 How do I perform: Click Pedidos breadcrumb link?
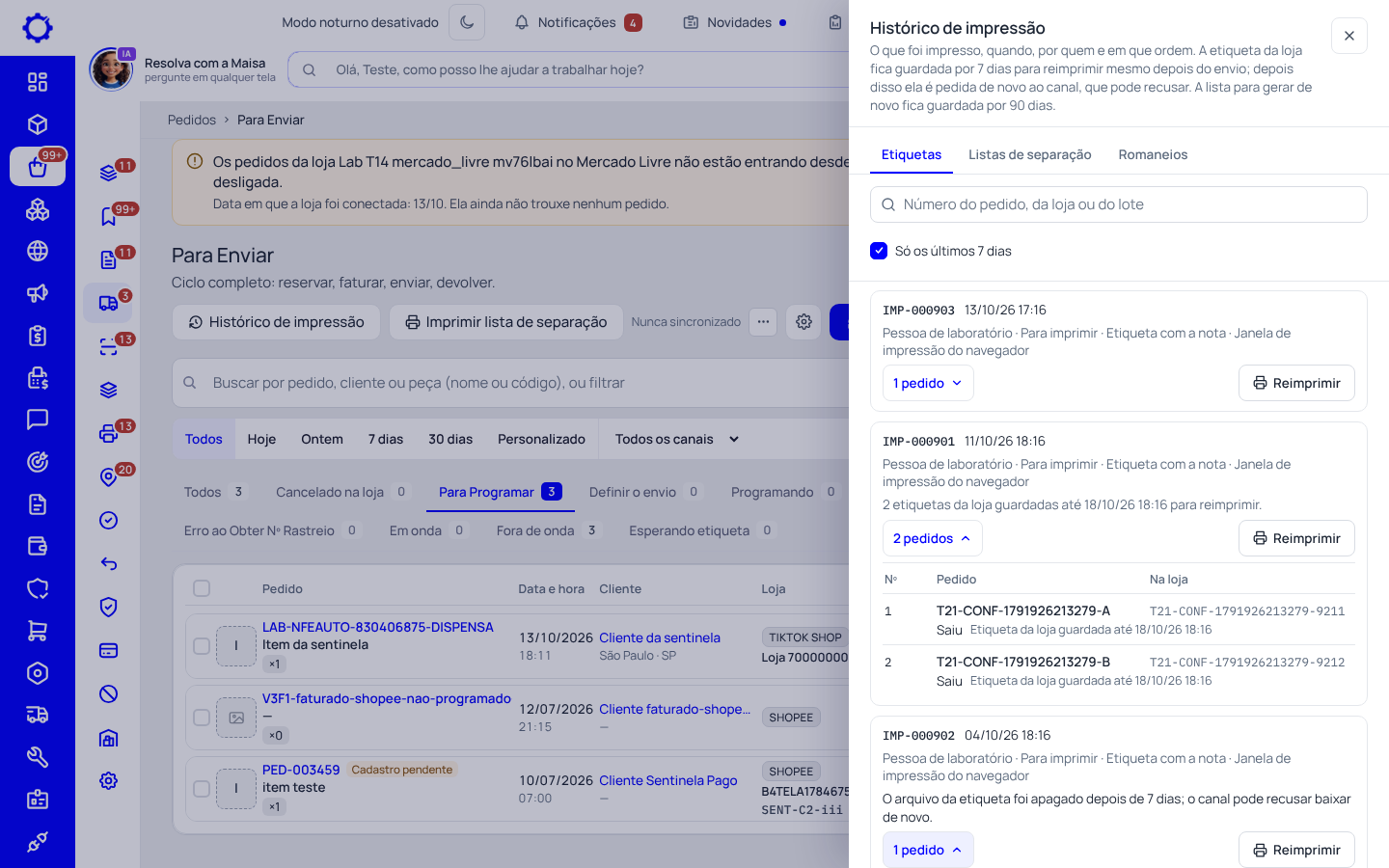192,120
